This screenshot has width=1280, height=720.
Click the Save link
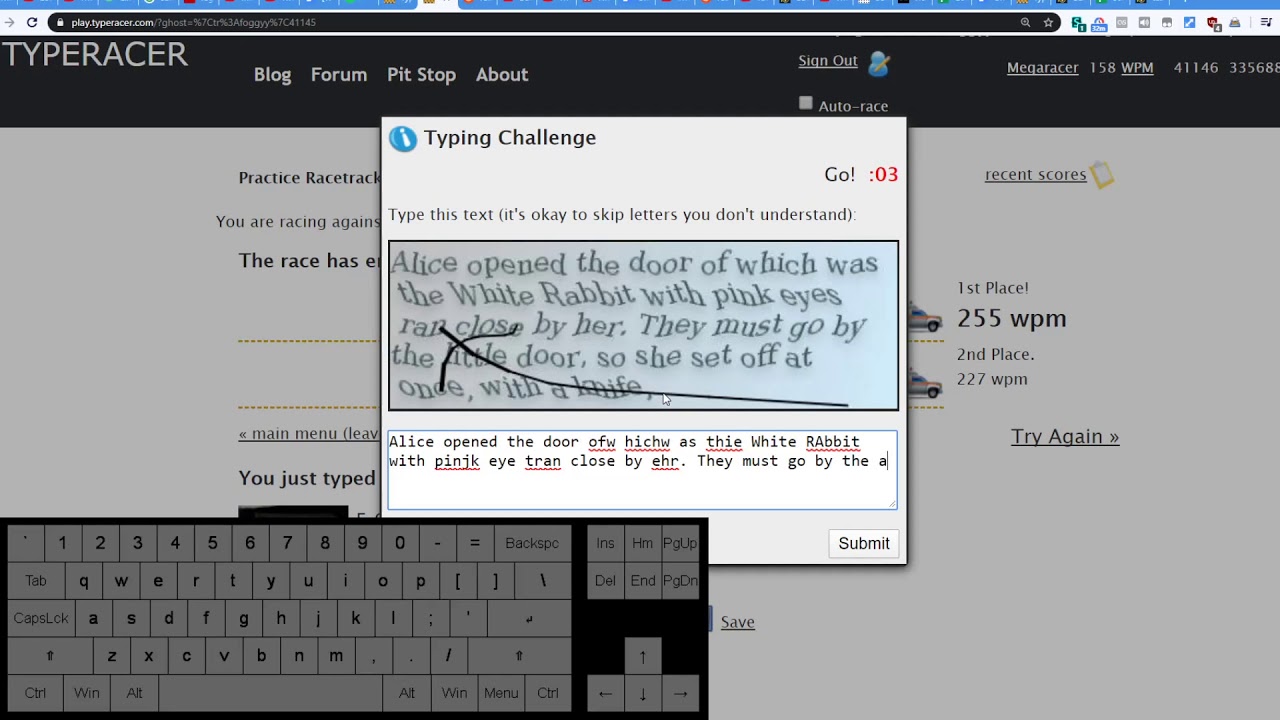[737, 622]
